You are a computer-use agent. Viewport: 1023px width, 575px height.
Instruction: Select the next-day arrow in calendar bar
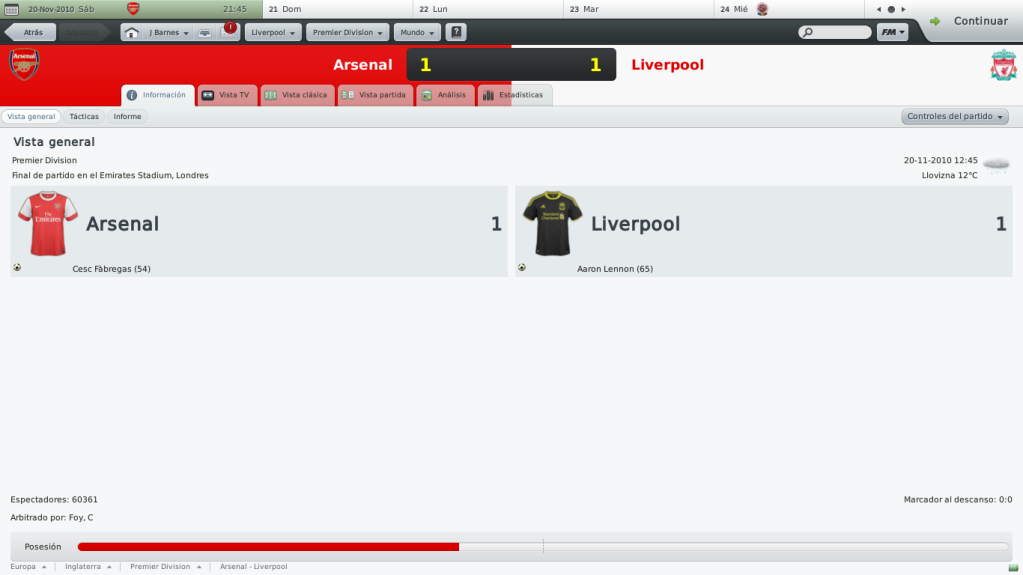[x=904, y=9]
